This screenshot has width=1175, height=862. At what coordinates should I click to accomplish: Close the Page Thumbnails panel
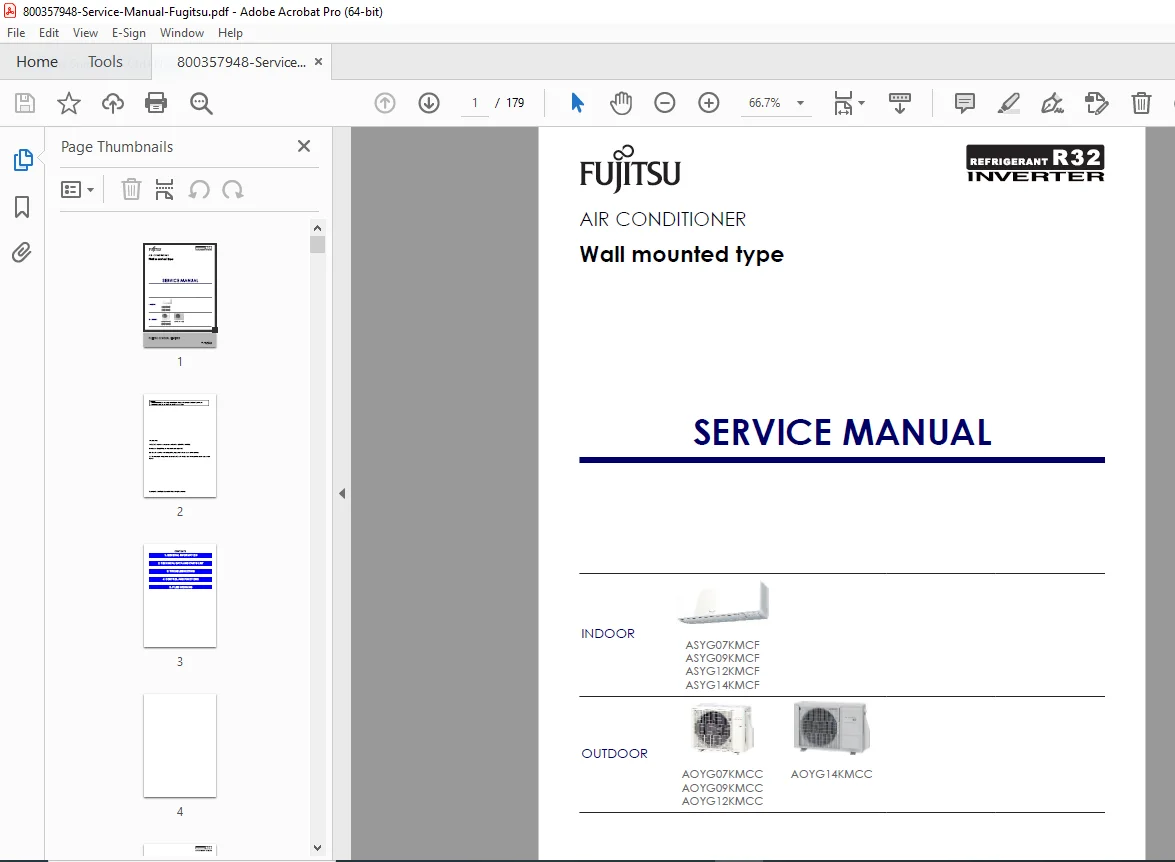(x=303, y=146)
